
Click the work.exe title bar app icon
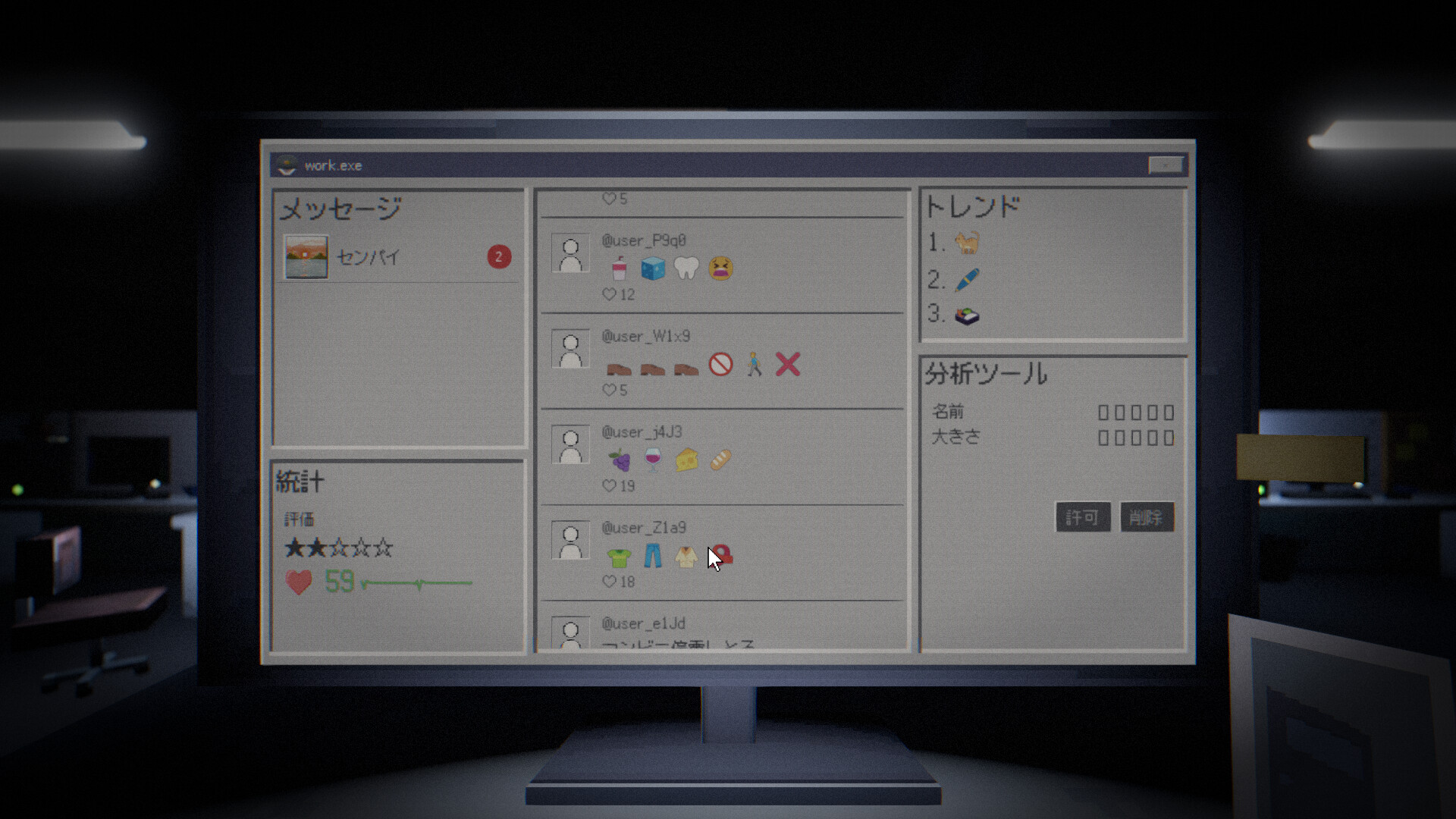287,165
